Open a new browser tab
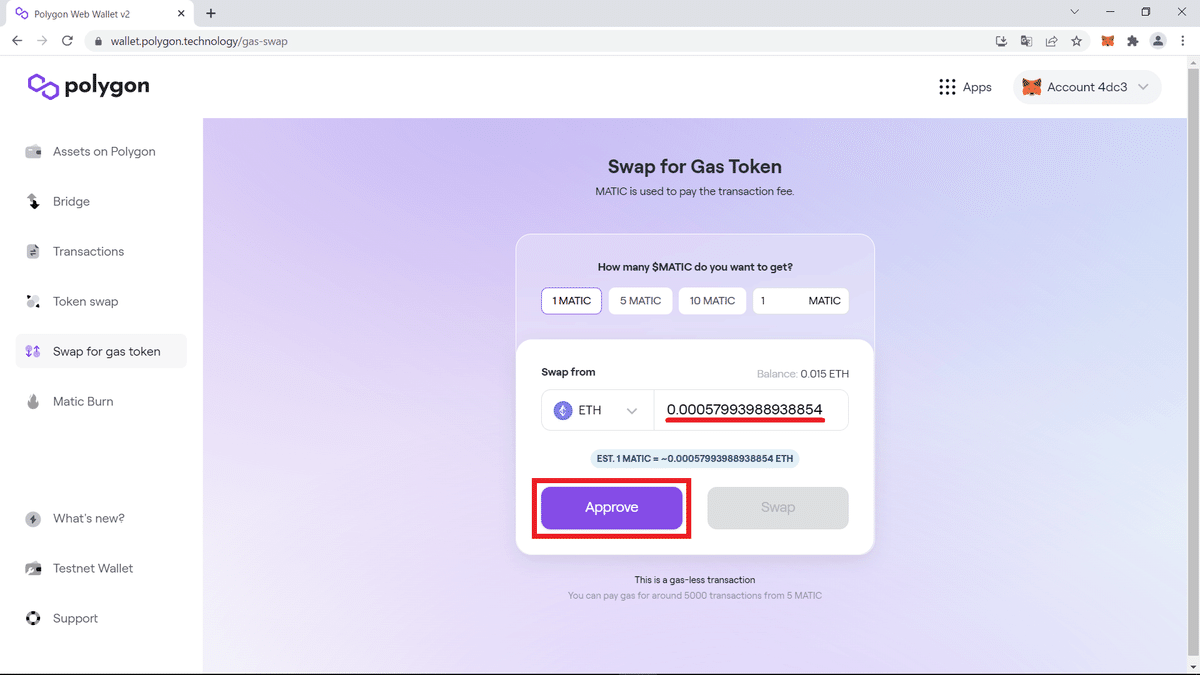The height and width of the screenshot is (675, 1200). pyautogui.click(x=211, y=13)
